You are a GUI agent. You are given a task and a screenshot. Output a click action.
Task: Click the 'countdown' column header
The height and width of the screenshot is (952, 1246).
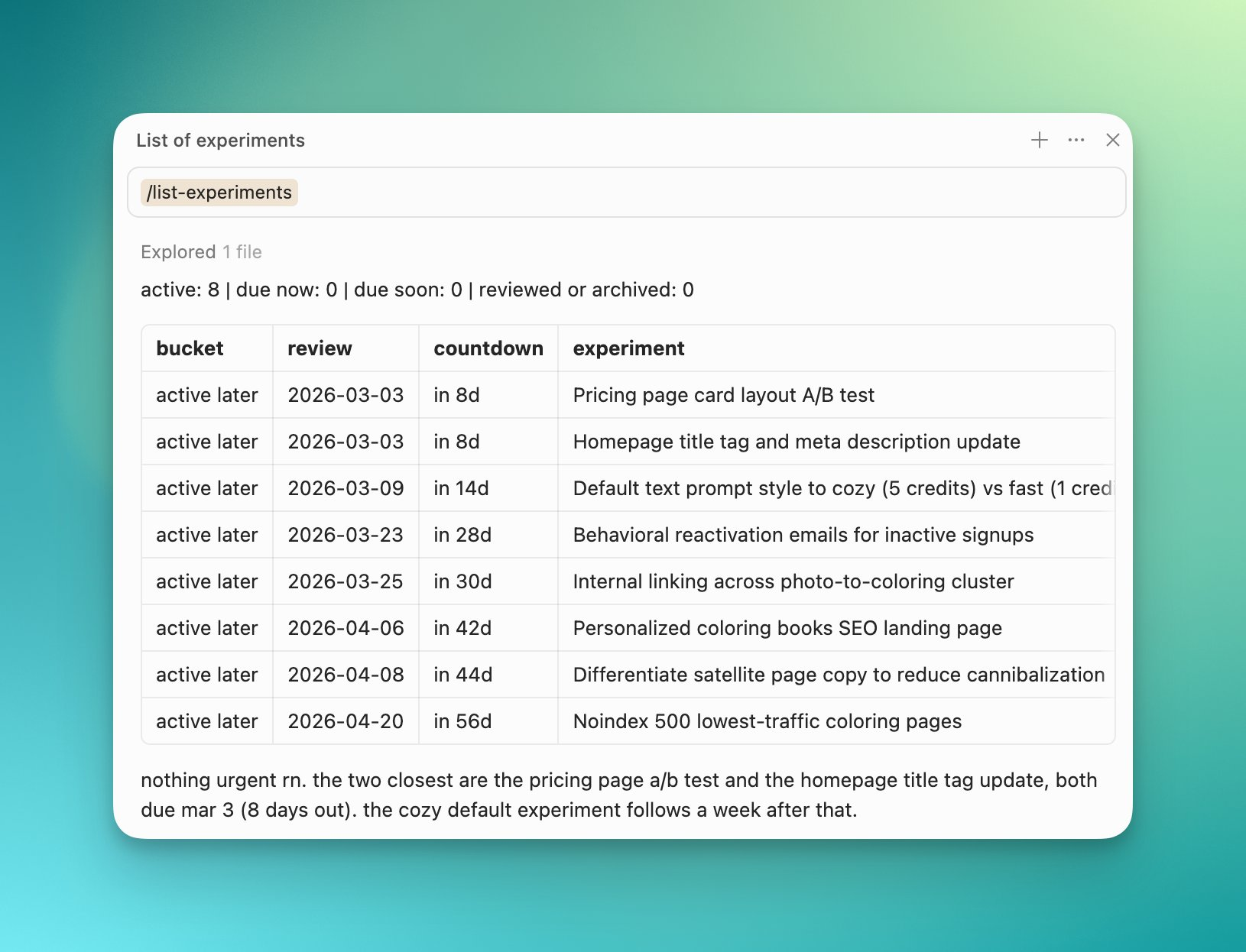pyautogui.click(x=488, y=348)
